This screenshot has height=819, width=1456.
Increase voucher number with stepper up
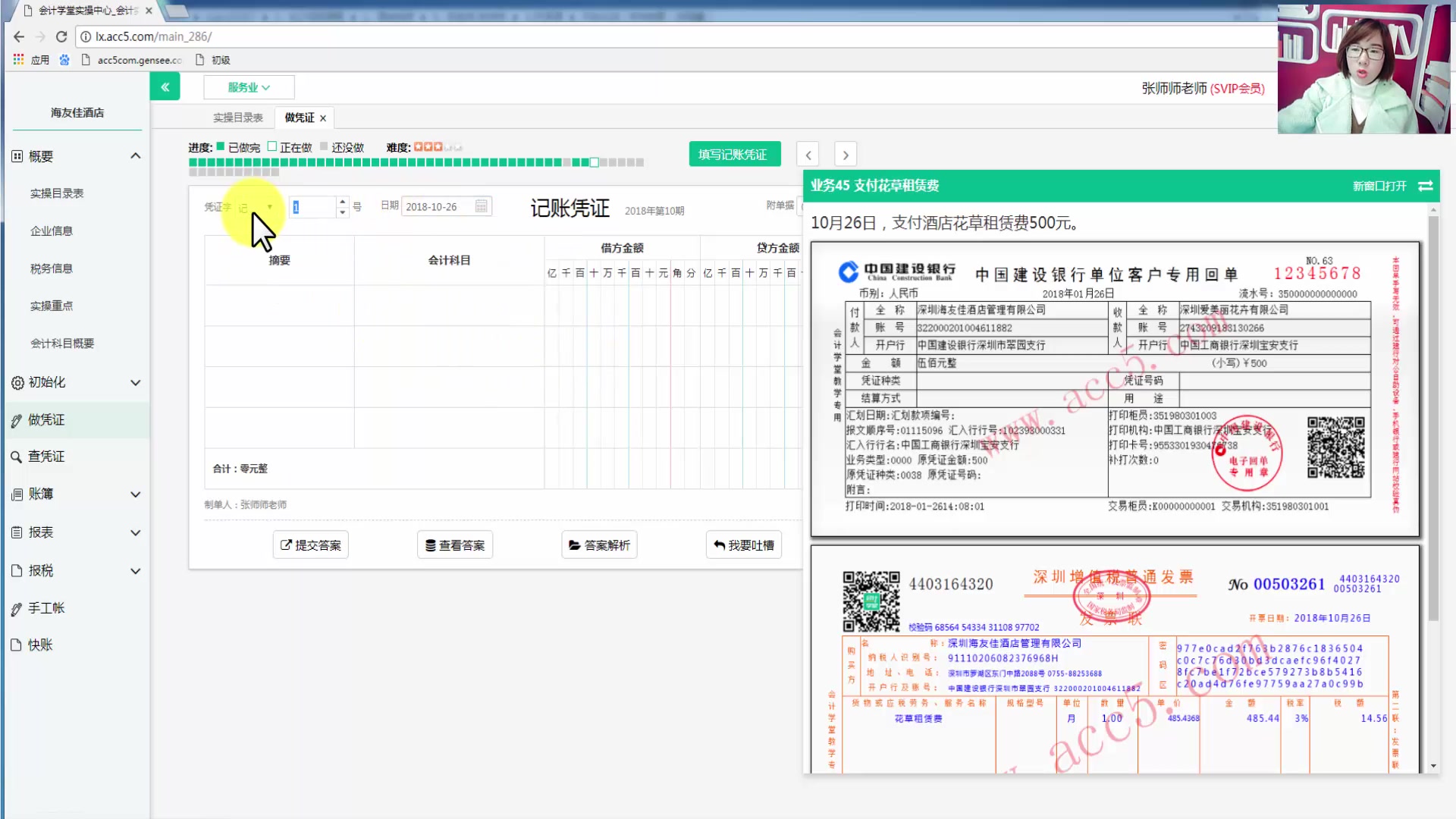tap(343, 202)
